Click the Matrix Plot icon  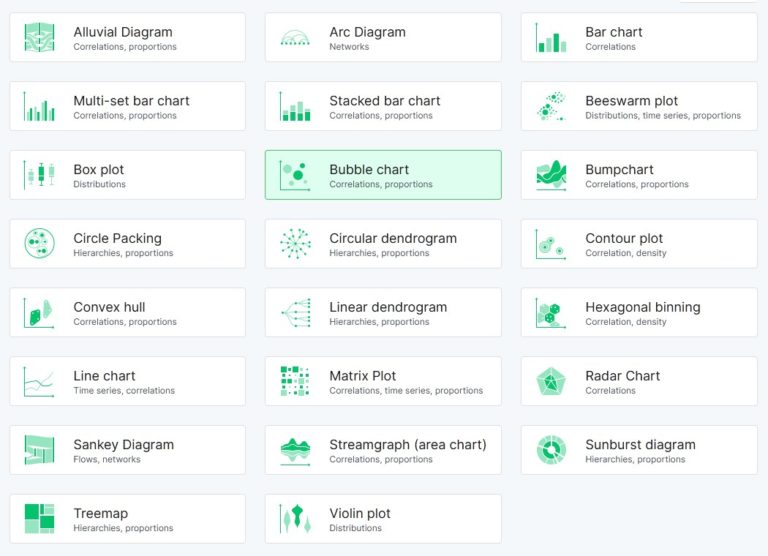point(295,381)
